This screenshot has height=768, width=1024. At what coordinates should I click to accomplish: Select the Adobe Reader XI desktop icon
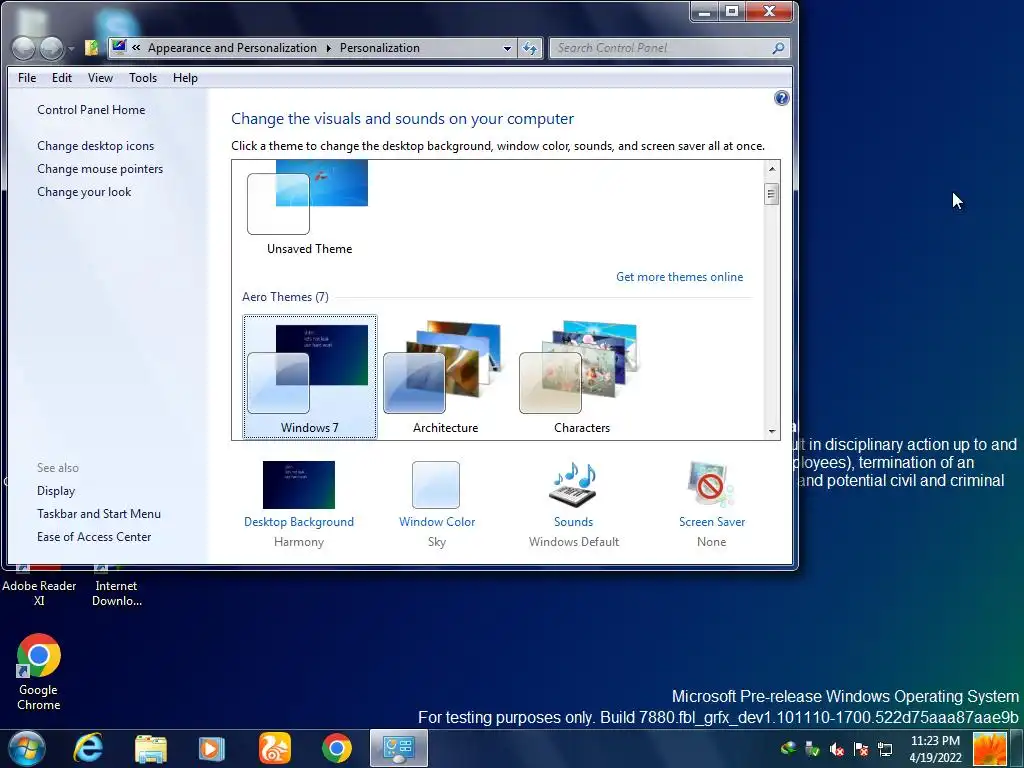click(39, 586)
